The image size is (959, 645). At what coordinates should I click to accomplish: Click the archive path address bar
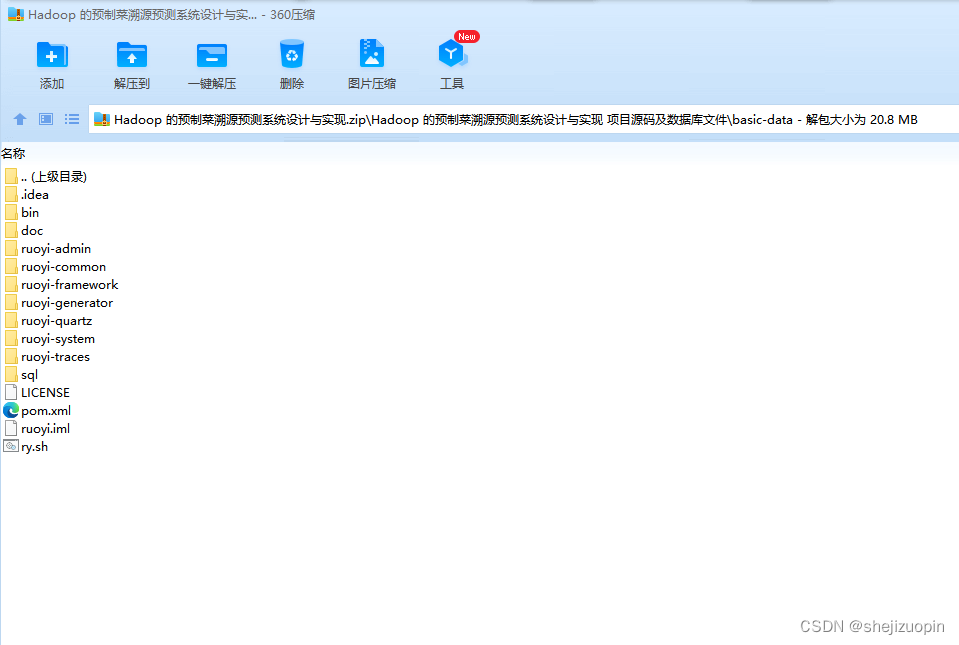pos(524,119)
